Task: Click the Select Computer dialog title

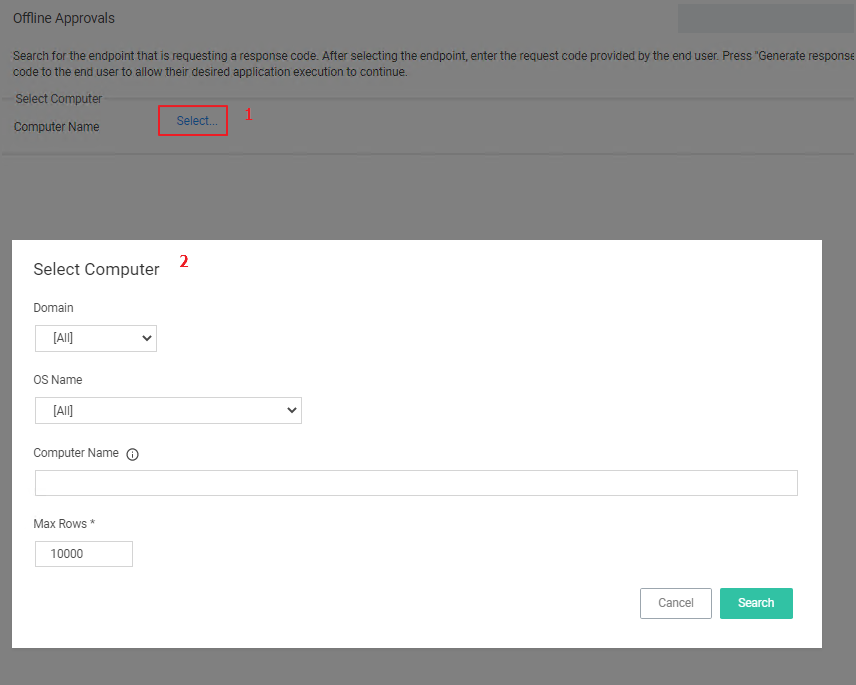Action: click(96, 270)
